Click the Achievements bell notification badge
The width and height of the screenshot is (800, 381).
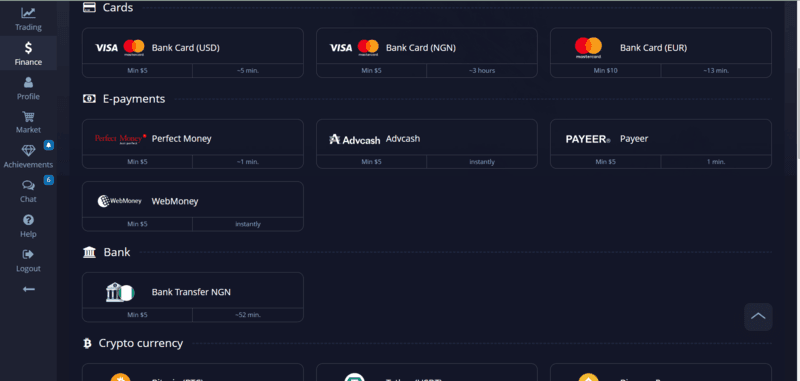(x=48, y=145)
